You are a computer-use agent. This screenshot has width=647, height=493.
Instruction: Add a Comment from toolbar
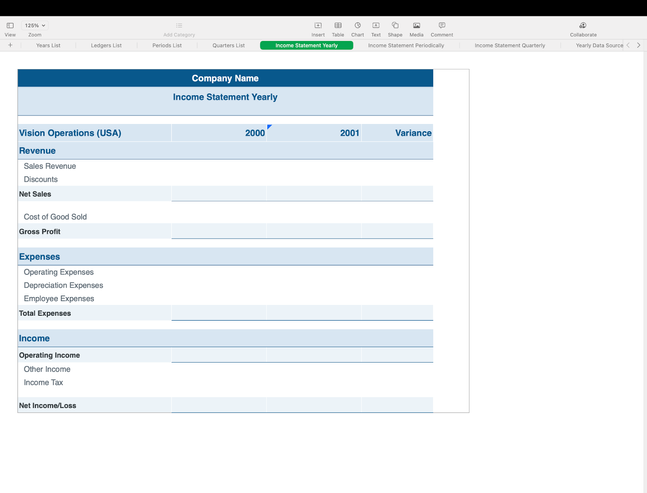pos(442,25)
